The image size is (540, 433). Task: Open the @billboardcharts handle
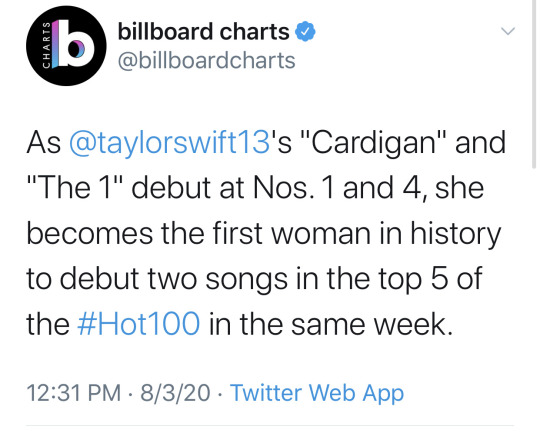point(207,60)
